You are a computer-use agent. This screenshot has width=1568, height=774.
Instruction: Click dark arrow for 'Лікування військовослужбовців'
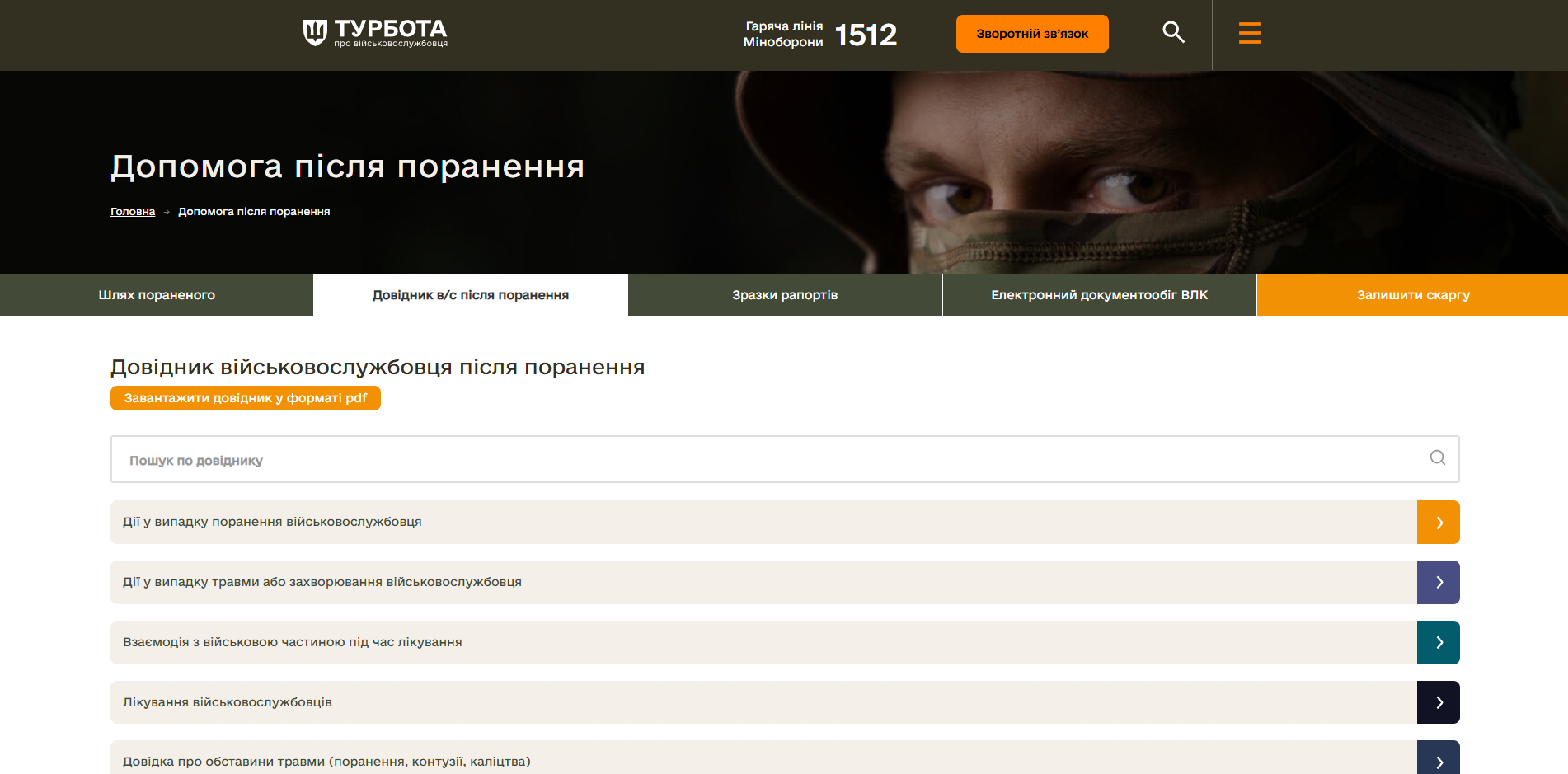click(x=1439, y=702)
